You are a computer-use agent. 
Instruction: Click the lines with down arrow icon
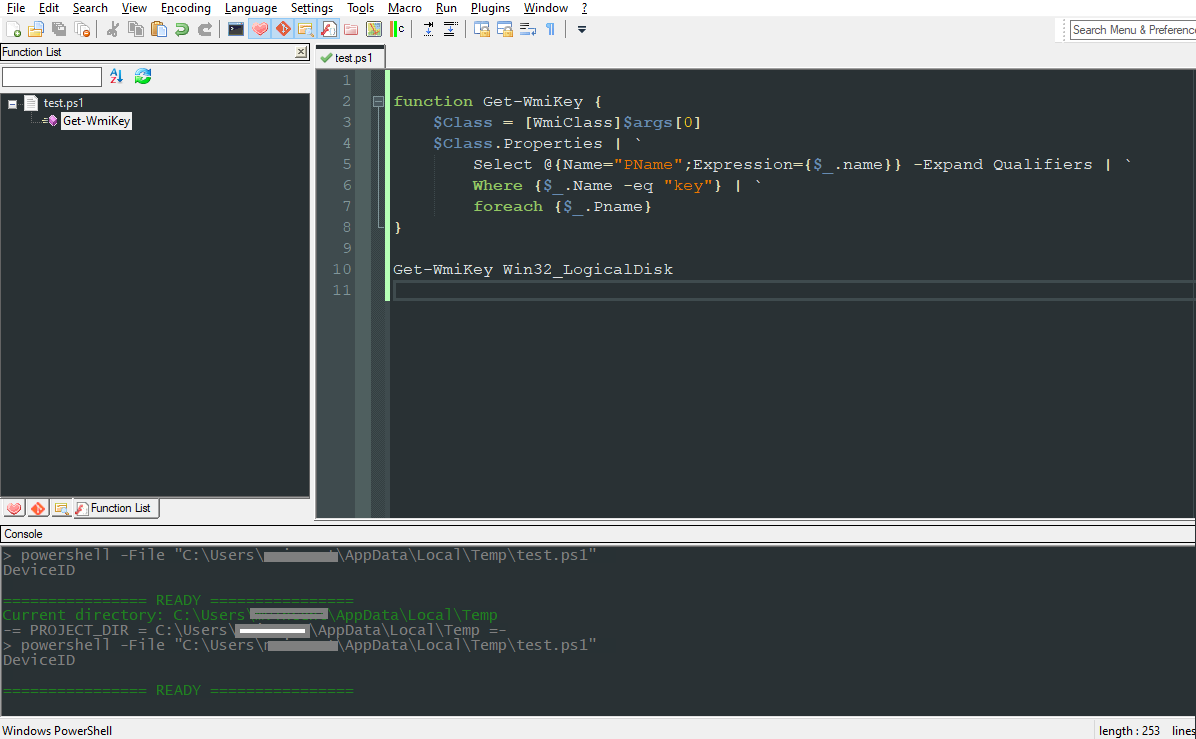(x=451, y=30)
